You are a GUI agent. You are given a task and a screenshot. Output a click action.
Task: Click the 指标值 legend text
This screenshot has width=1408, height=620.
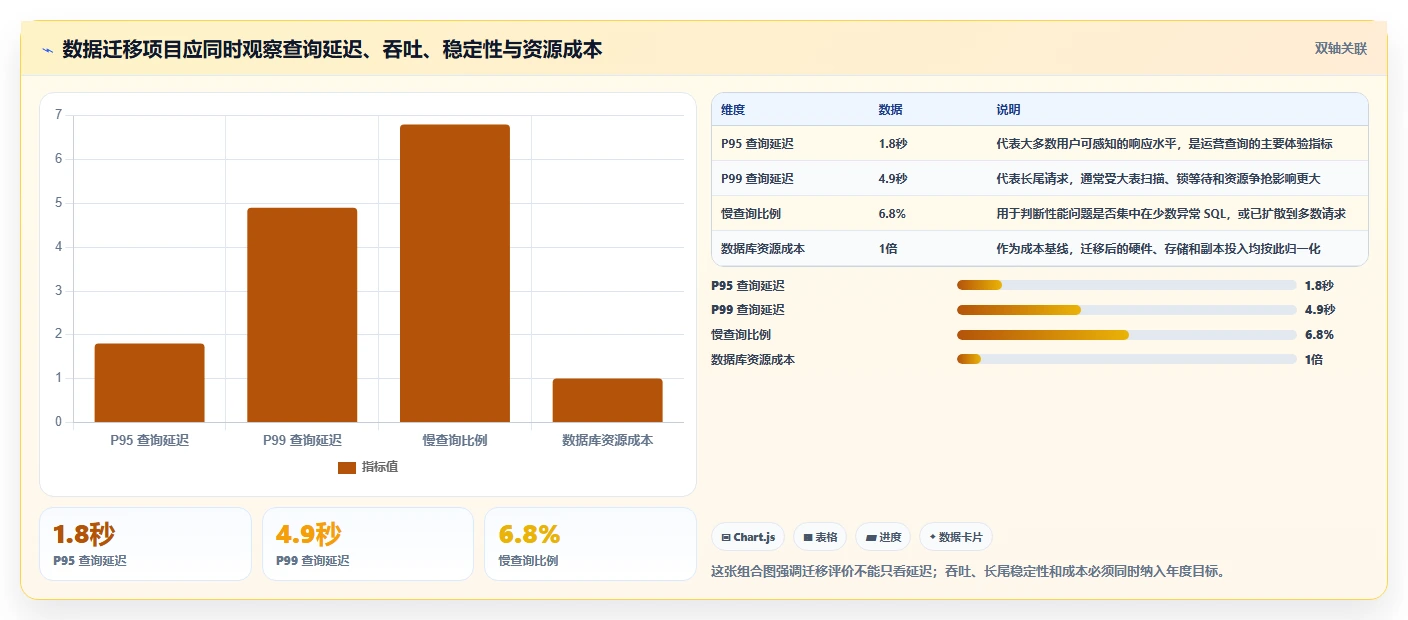(380, 468)
